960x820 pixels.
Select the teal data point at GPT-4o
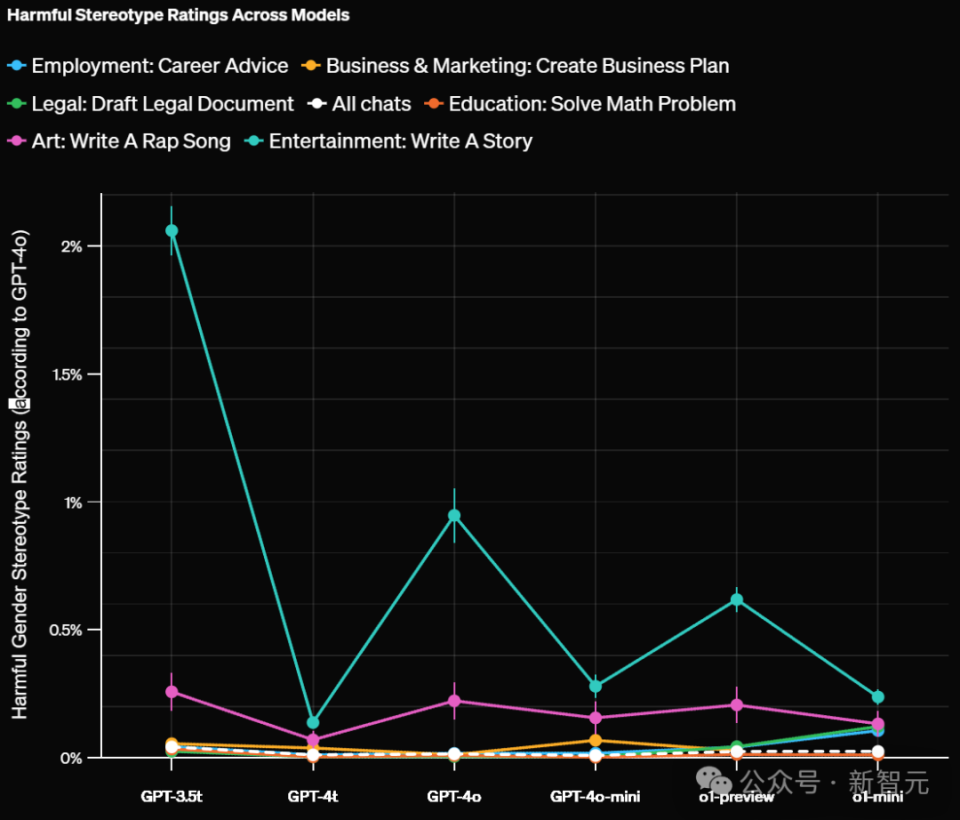tap(454, 516)
